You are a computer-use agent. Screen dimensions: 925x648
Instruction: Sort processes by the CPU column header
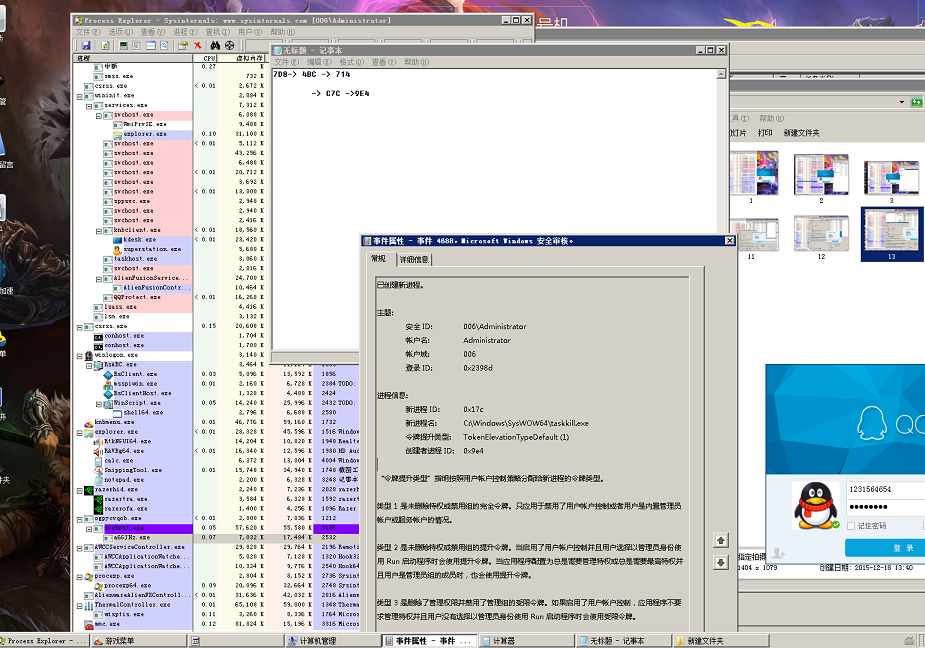(205, 58)
